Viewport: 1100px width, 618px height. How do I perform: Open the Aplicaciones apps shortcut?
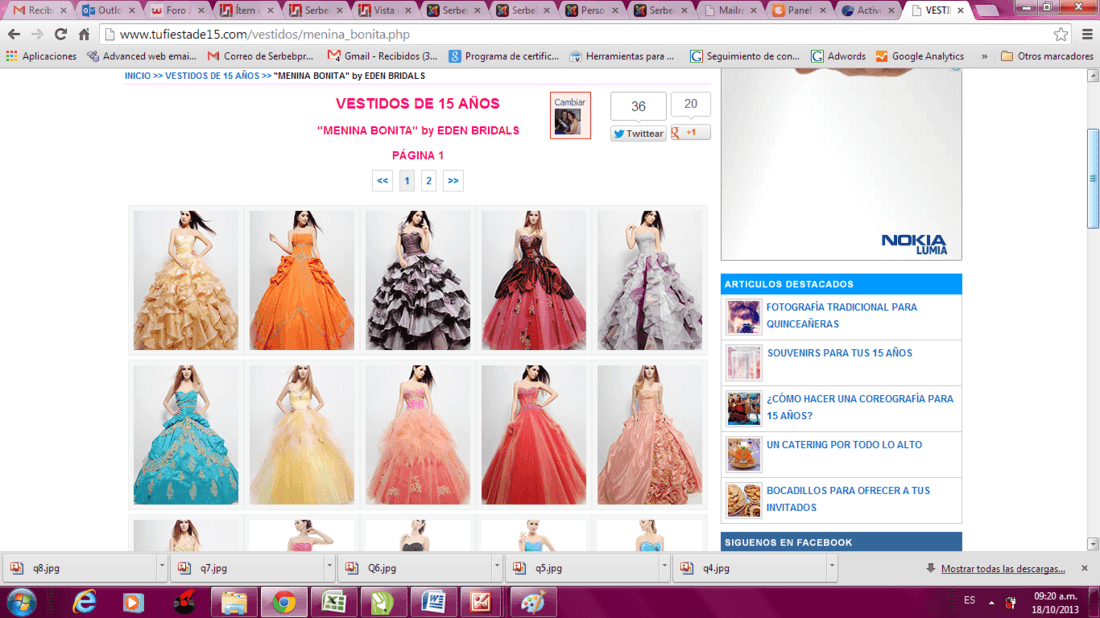click(41, 56)
